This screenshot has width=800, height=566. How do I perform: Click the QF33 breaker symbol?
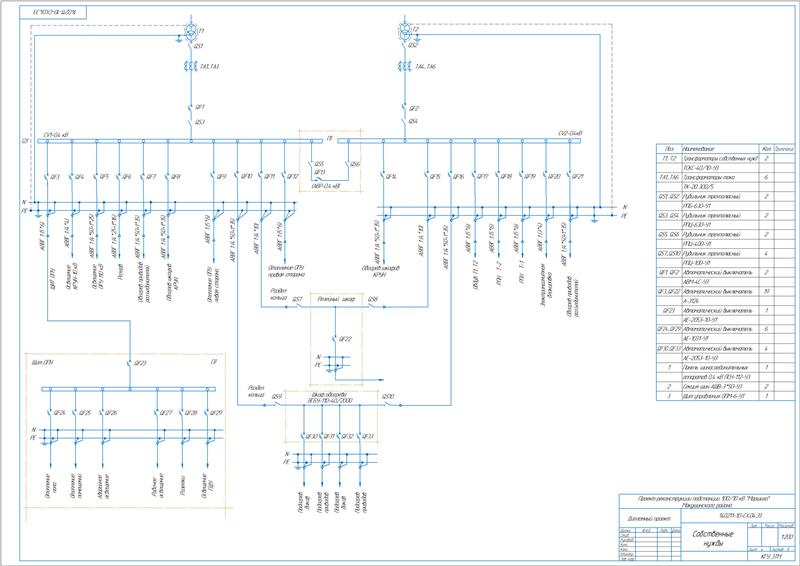360,437
